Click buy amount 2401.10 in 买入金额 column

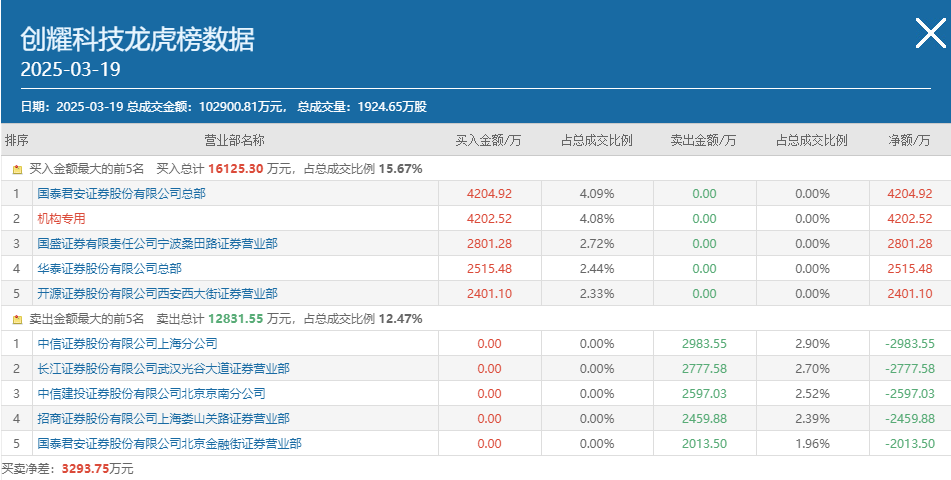[489, 294]
